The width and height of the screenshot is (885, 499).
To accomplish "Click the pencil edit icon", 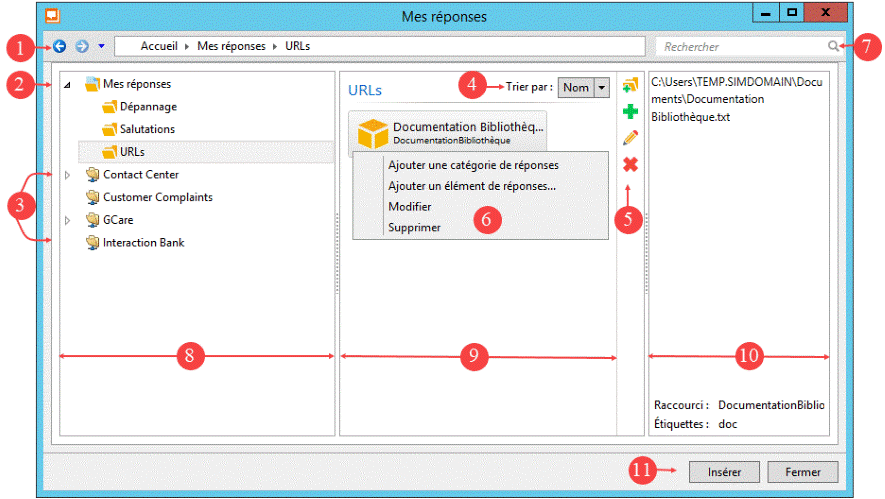I will [x=630, y=138].
